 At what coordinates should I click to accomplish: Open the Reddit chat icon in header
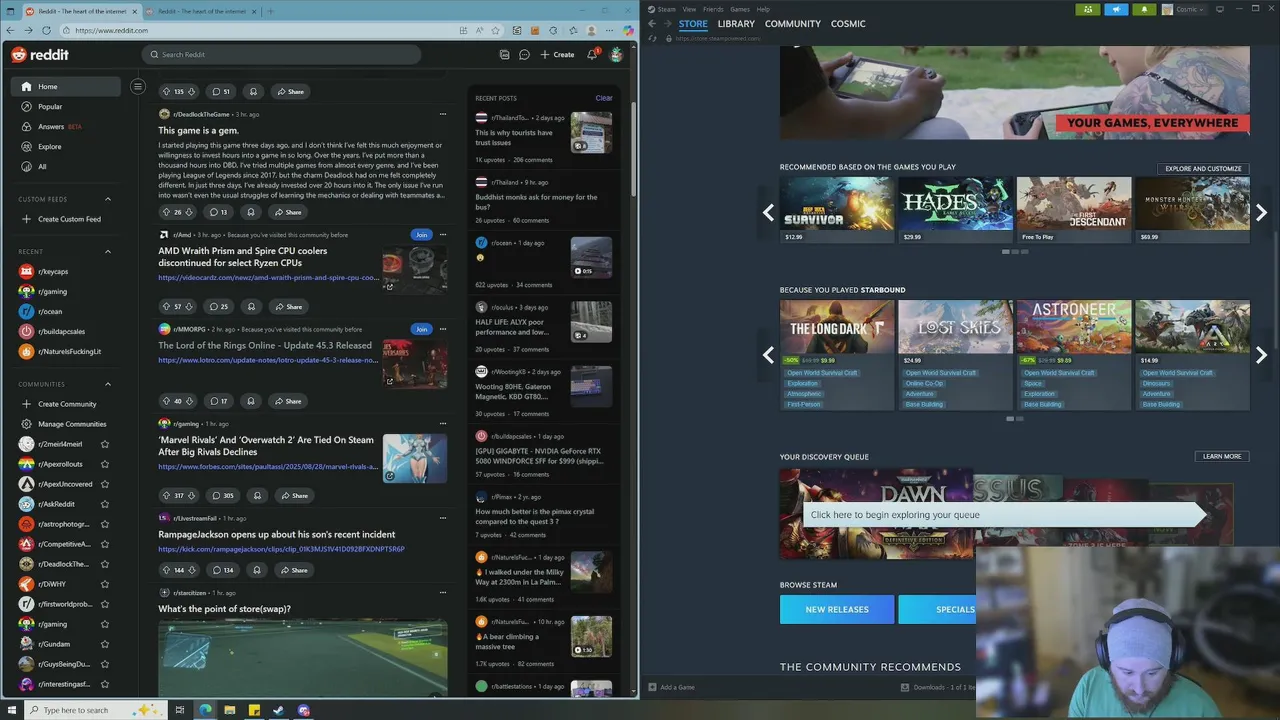pyautogui.click(x=524, y=55)
